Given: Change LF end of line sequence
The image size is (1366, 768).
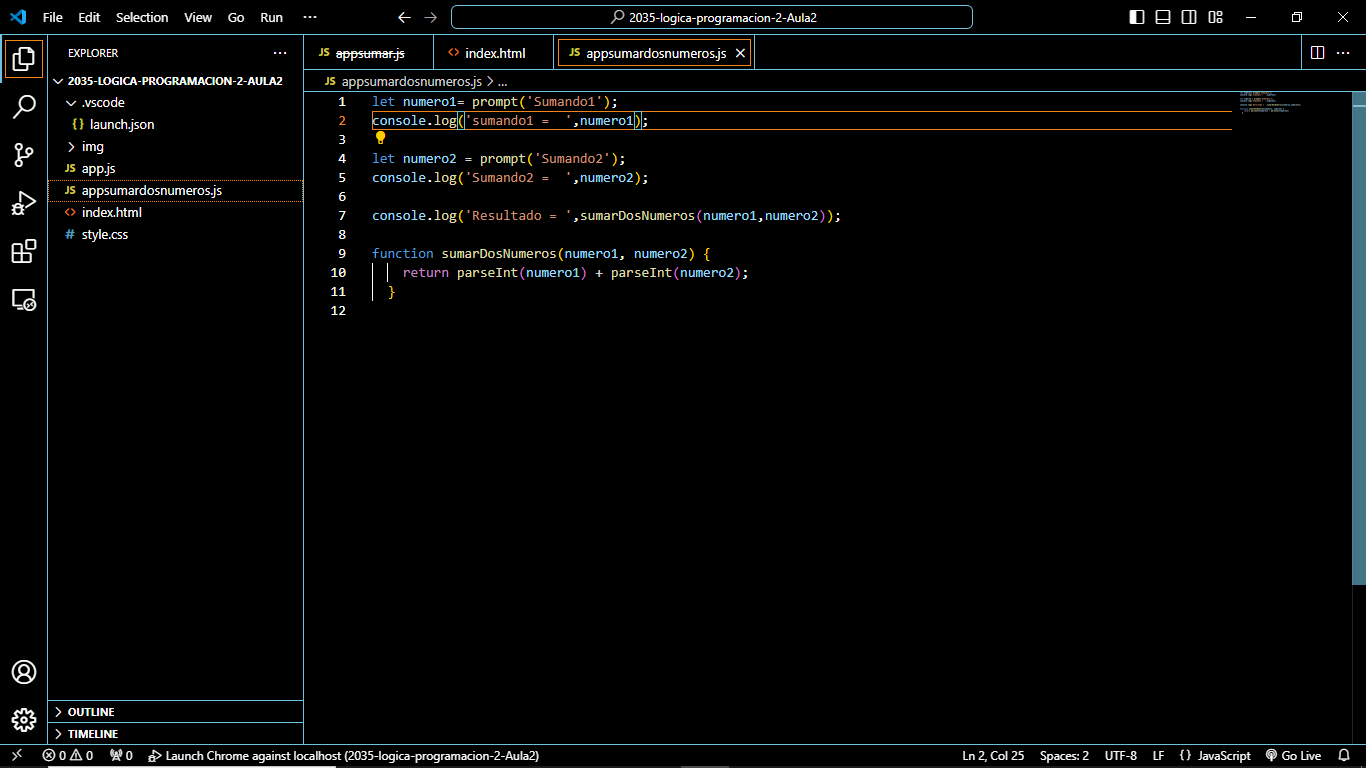Looking at the screenshot, I should (x=1158, y=756).
